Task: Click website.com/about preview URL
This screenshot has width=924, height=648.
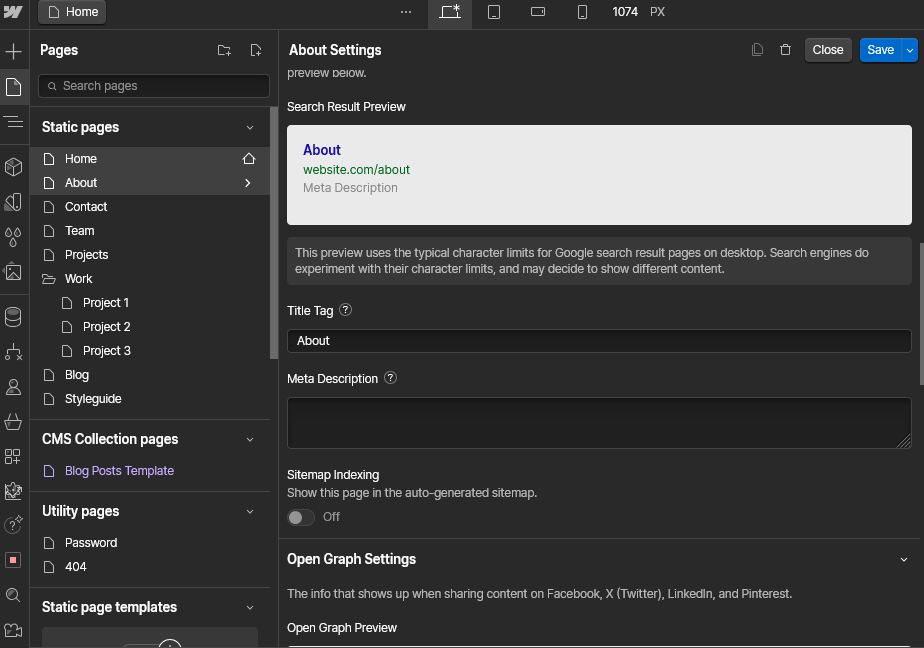Action: click(x=357, y=170)
